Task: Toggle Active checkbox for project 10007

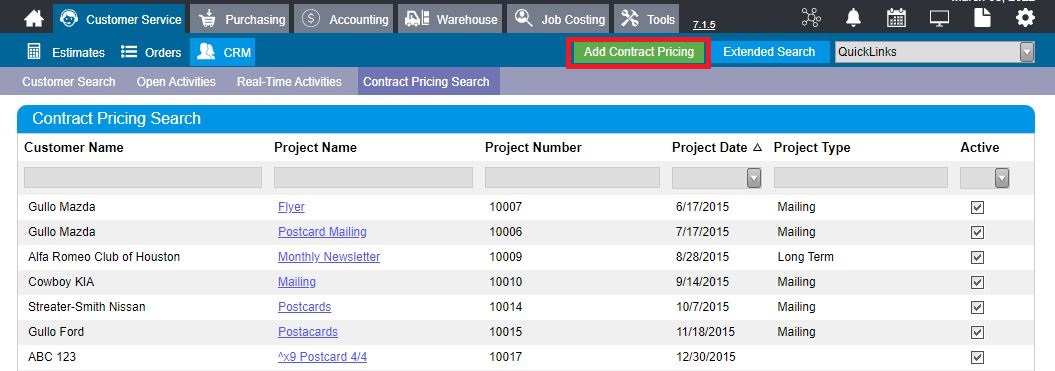Action: [x=978, y=207]
